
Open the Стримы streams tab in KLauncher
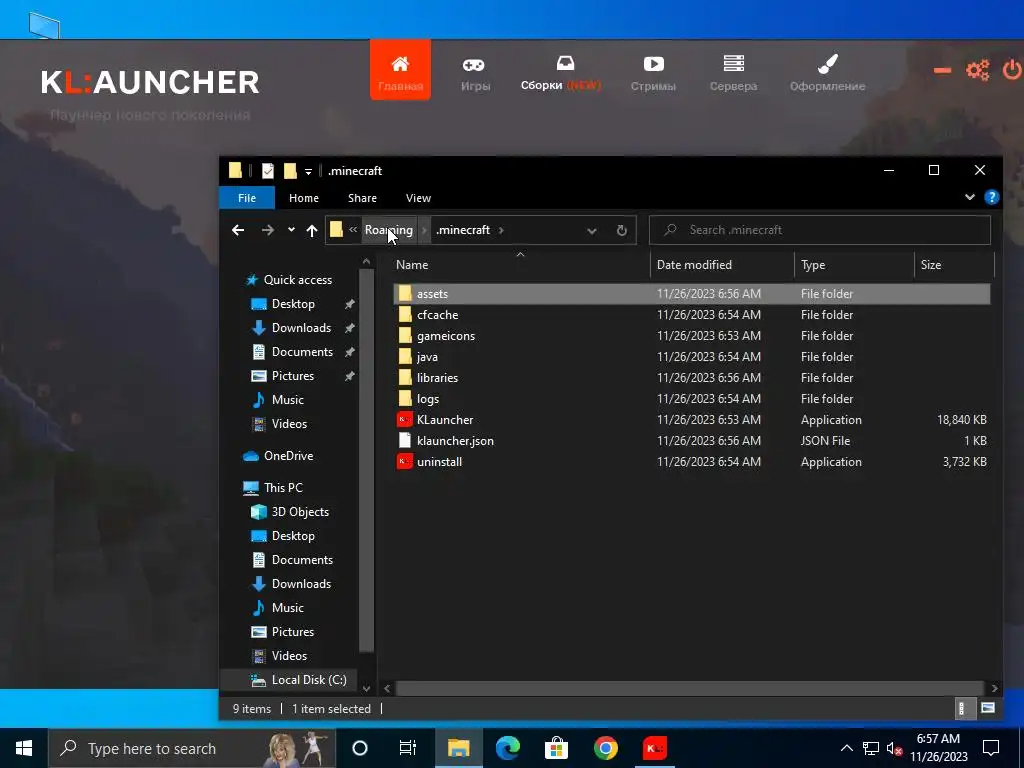point(653,73)
